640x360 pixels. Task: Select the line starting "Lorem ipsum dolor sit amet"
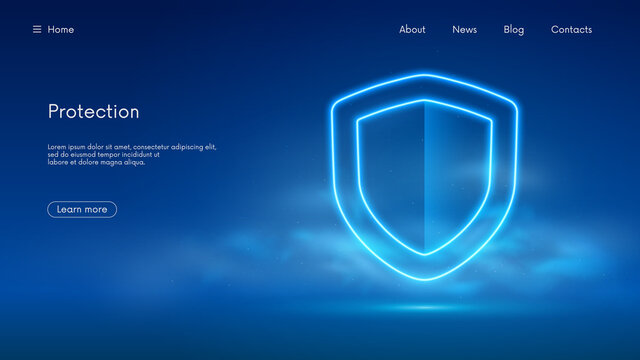pos(132,147)
